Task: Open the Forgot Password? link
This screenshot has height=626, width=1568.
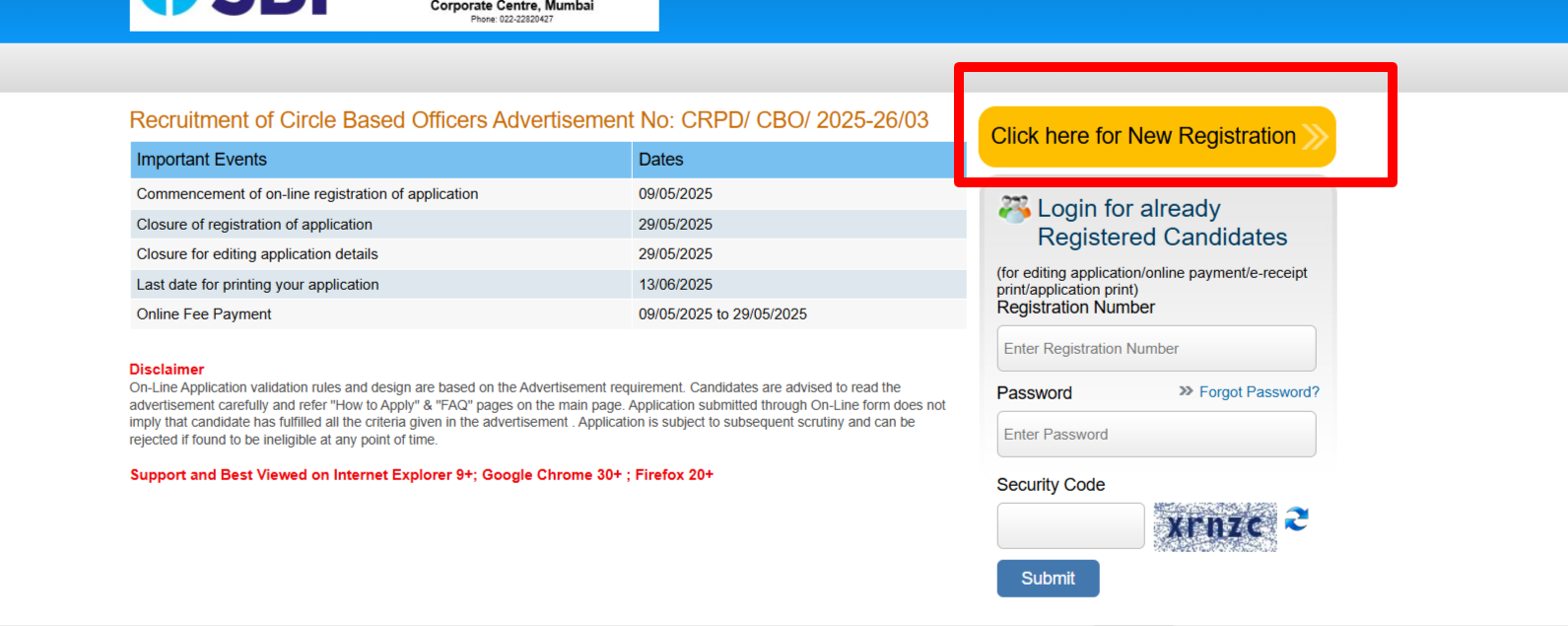Action: [1259, 392]
